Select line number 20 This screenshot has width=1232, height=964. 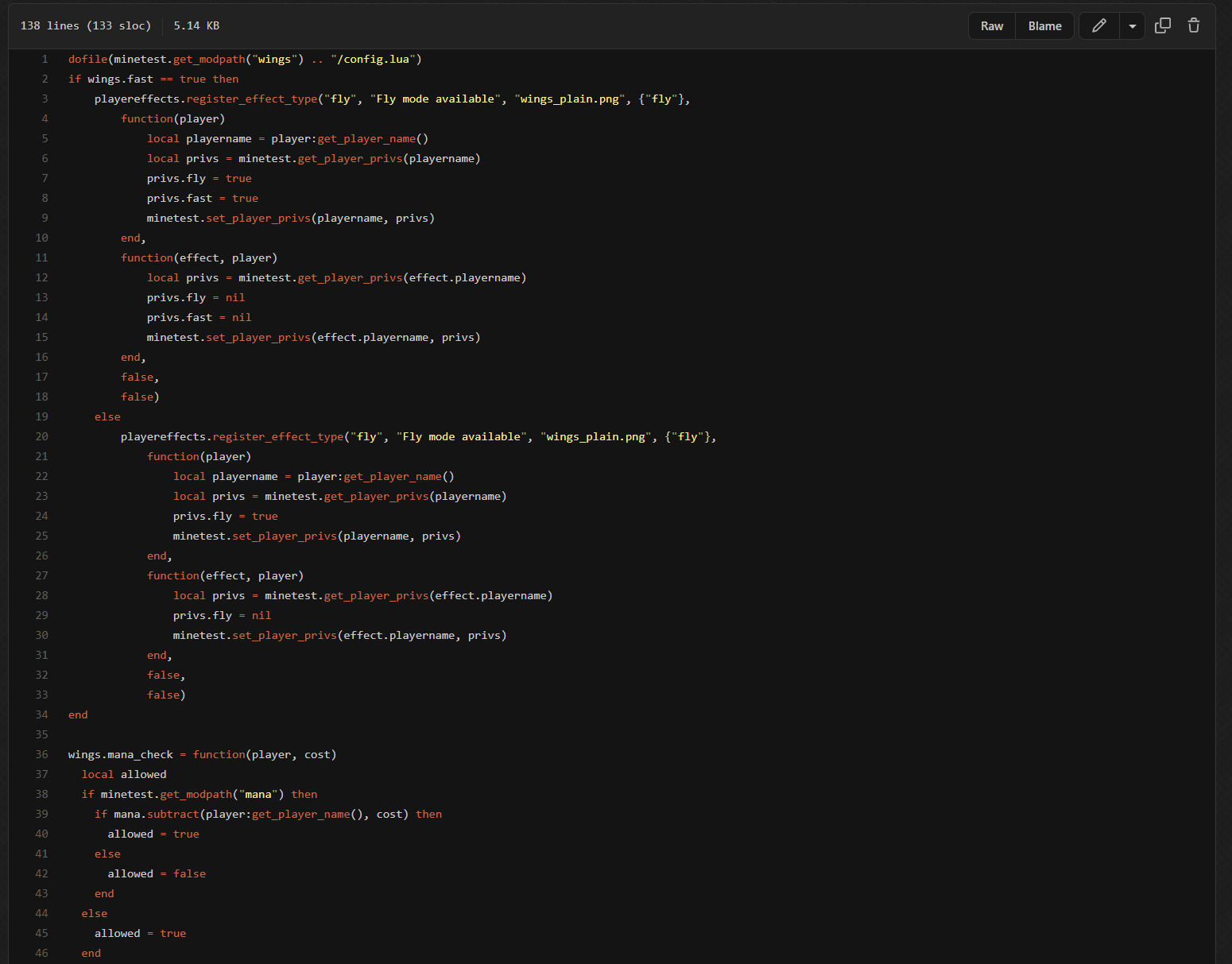42,437
